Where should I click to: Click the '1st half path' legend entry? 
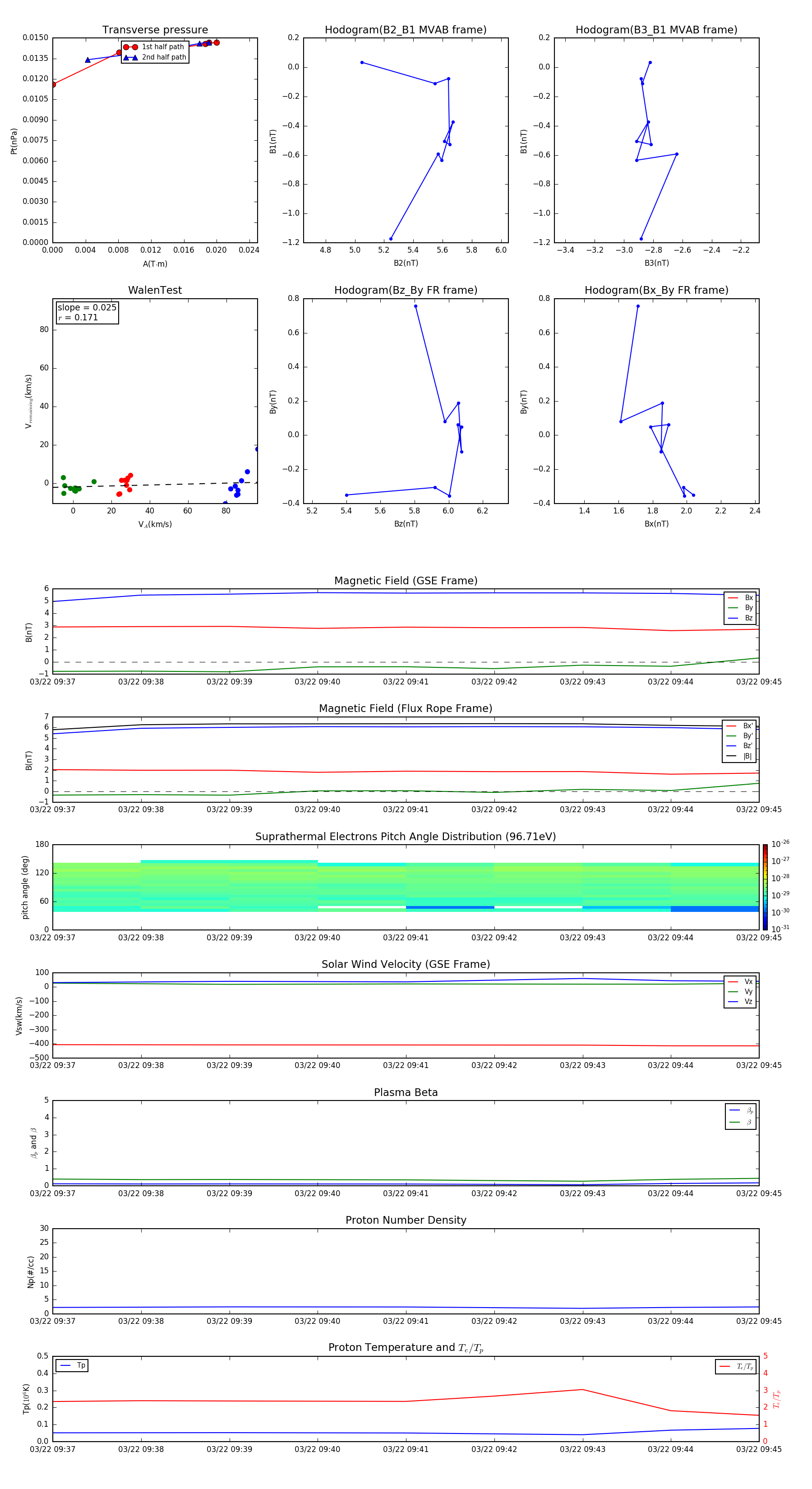[x=154, y=47]
